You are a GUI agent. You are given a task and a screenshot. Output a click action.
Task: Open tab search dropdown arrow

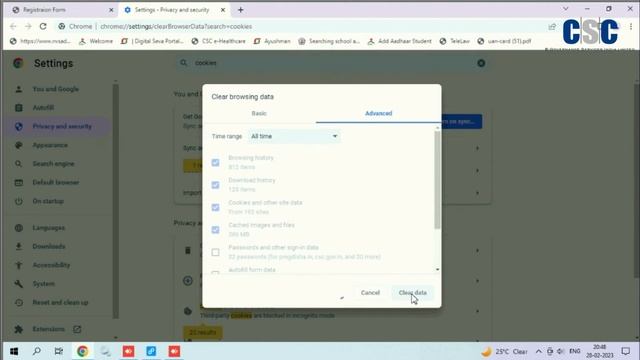[x=565, y=9]
